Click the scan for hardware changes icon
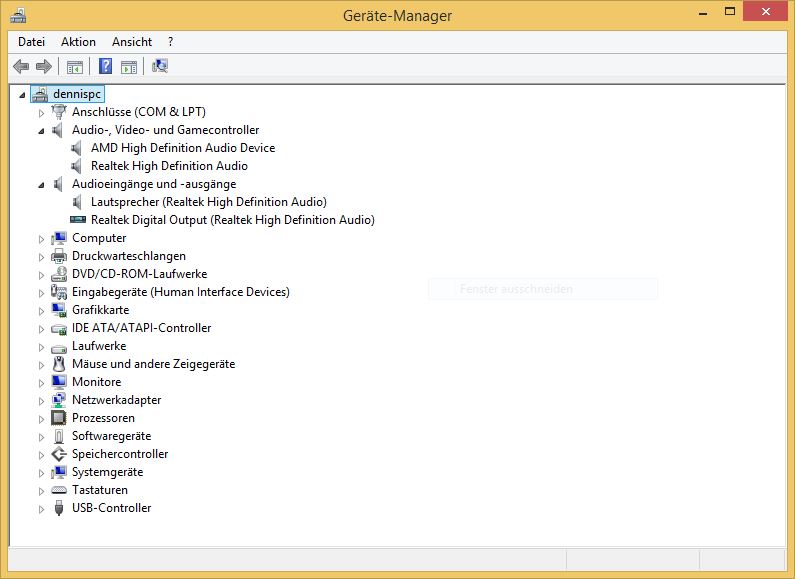The image size is (795, 579). click(160, 66)
